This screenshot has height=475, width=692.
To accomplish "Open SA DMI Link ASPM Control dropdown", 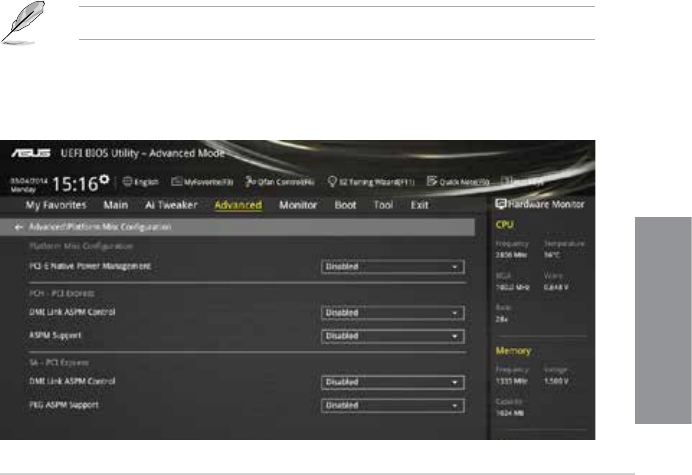I will point(393,382).
